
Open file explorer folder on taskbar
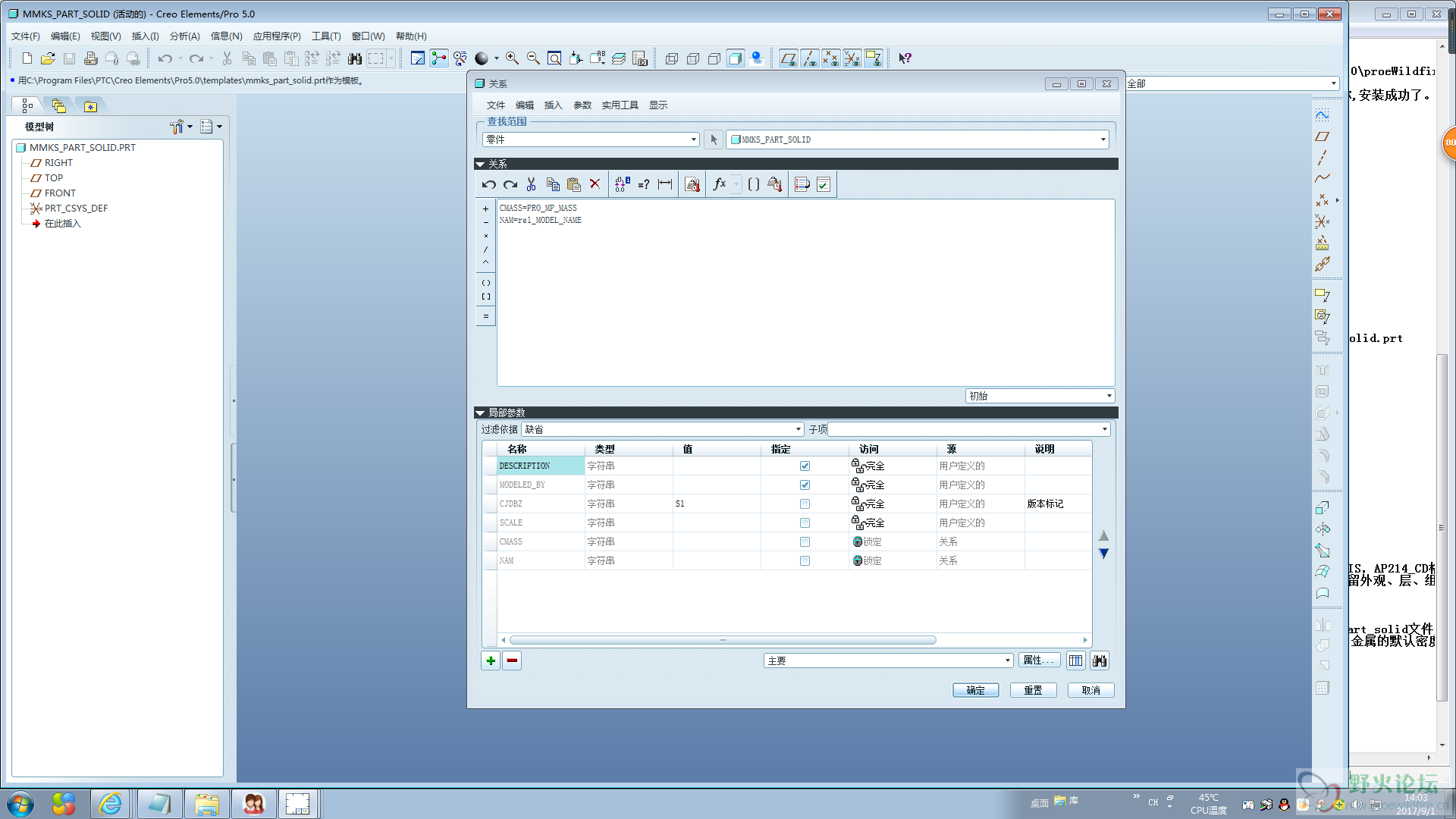pyautogui.click(x=206, y=804)
